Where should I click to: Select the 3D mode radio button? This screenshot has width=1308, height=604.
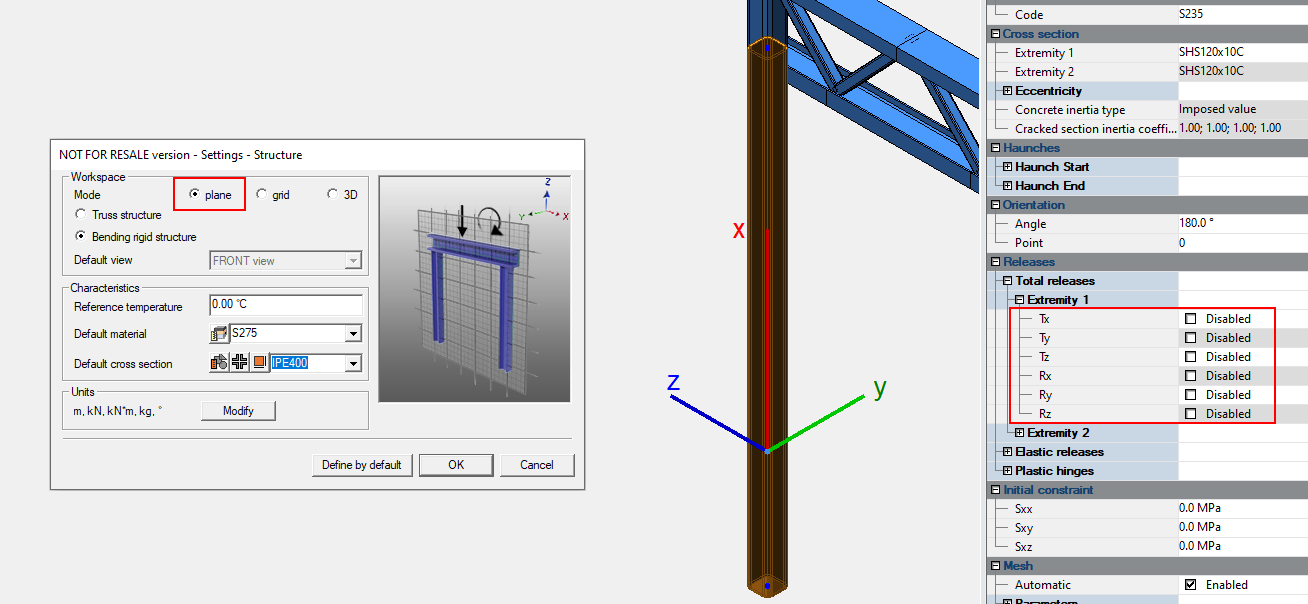point(333,195)
